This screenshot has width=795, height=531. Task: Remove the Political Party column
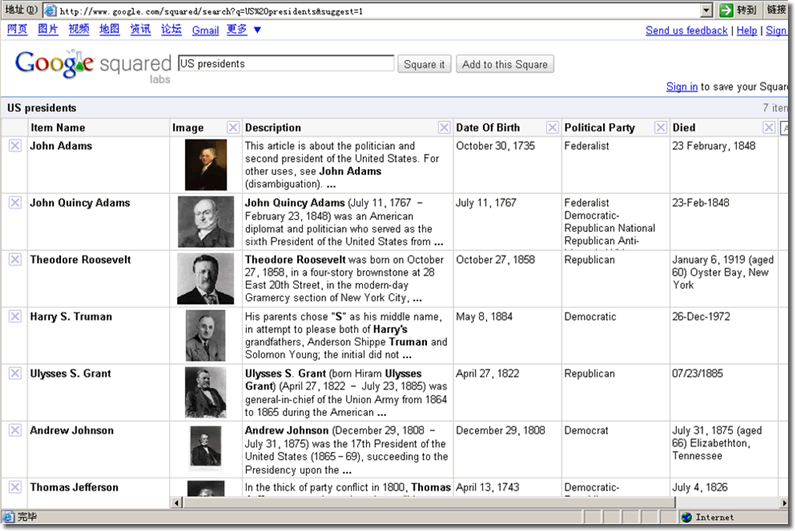[x=659, y=128]
